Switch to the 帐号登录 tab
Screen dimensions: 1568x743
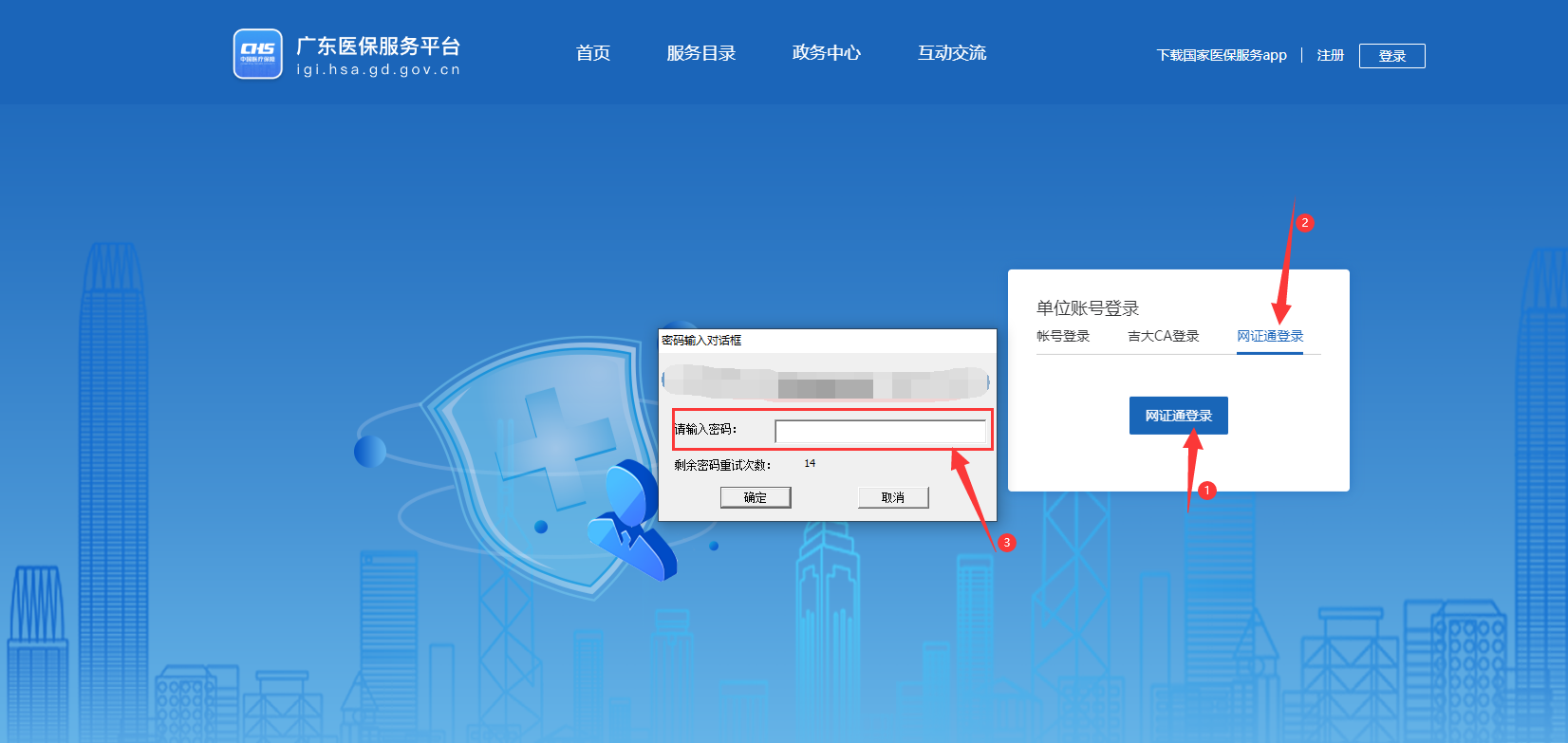coord(1063,336)
